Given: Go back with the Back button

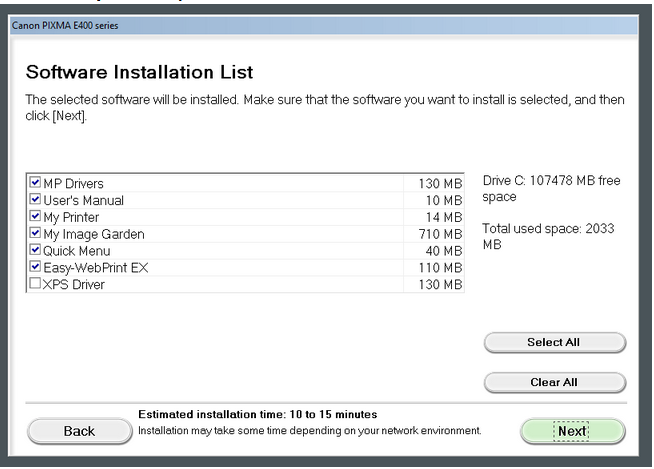Looking at the screenshot, I should click(79, 431).
